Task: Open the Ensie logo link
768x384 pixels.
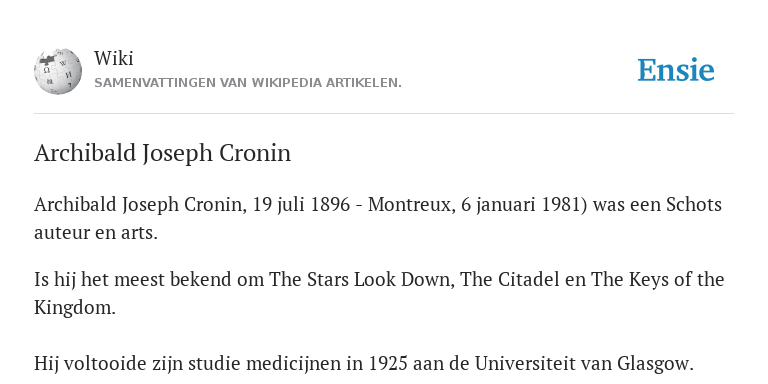Action: click(x=675, y=70)
